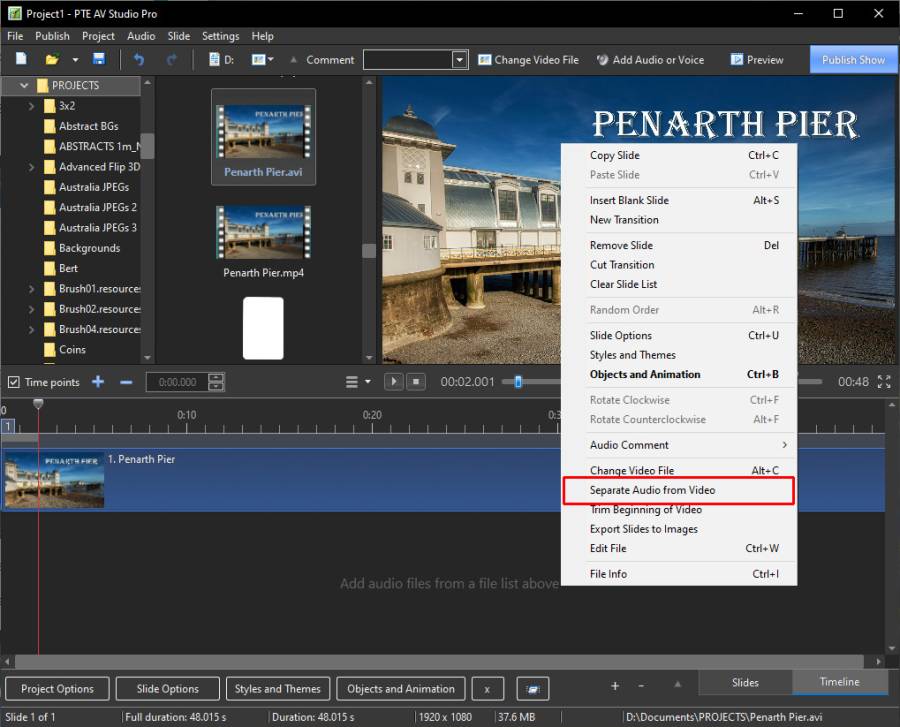Image resolution: width=900 pixels, height=727 pixels.
Task: Remove time point with minus icon
Action: tap(126, 382)
